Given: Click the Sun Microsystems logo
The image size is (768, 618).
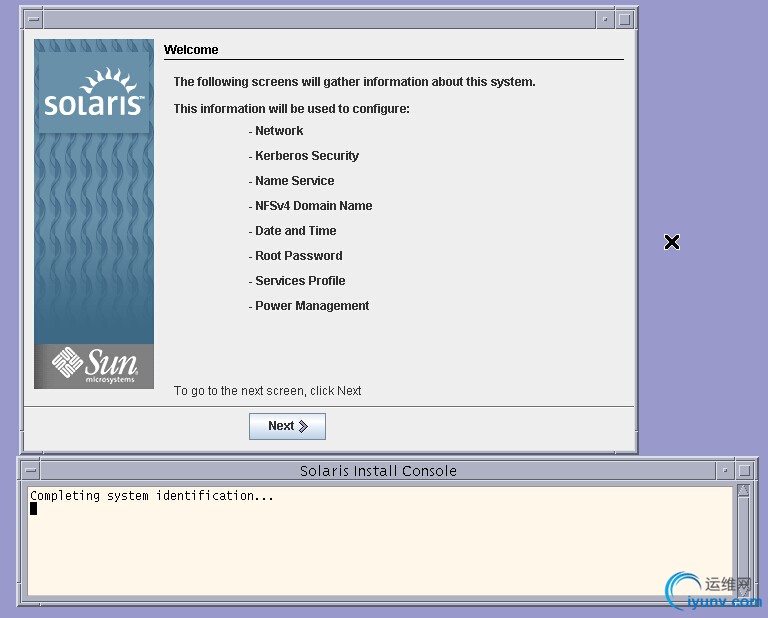Looking at the screenshot, I should (x=94, y=366).
